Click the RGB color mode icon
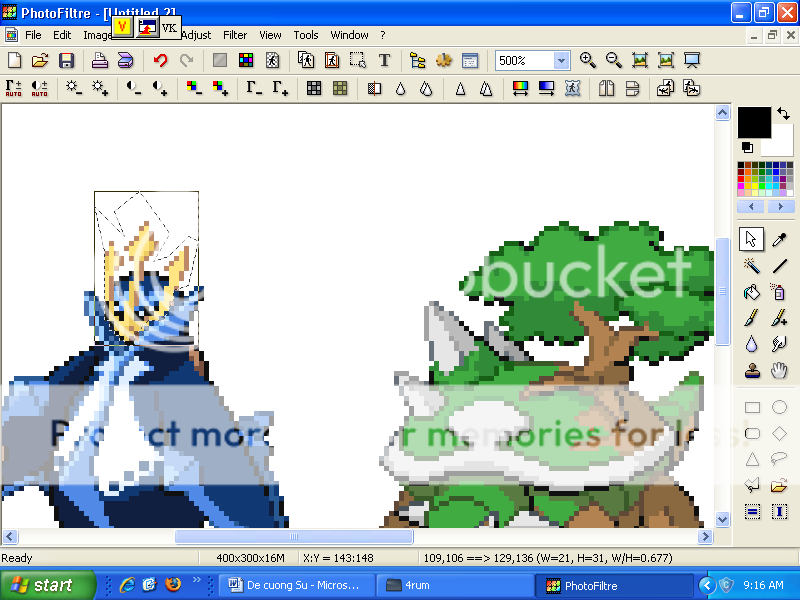This screenshot has height=600, width=800. [x=246, y=60]
